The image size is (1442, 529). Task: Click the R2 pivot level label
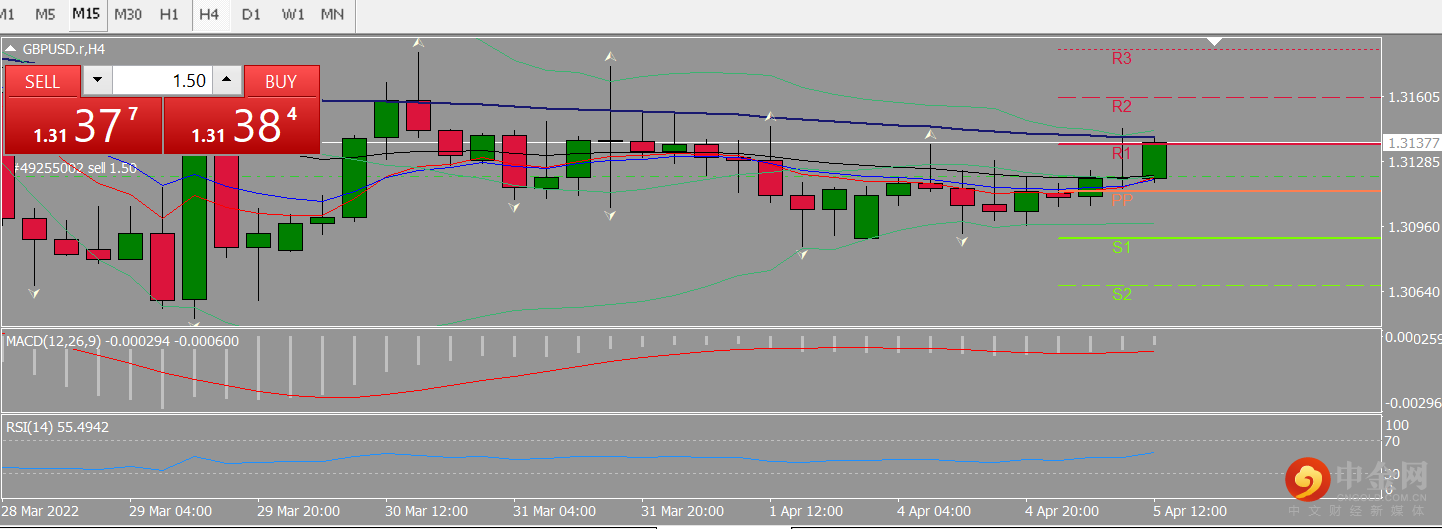pos(1121,106)
